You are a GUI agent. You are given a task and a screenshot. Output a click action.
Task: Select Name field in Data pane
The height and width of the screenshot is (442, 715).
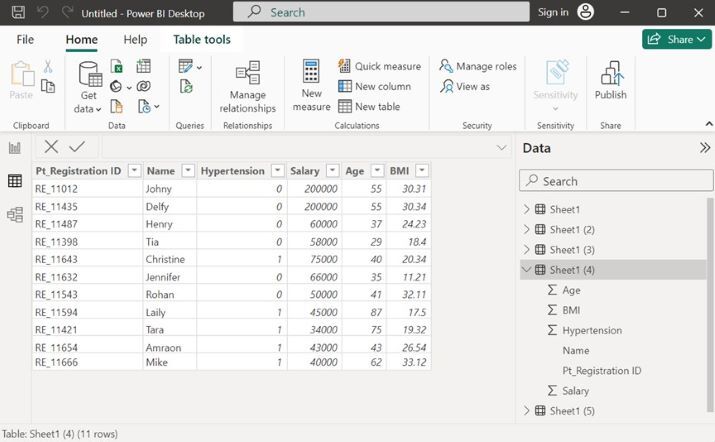click(576, 350)
